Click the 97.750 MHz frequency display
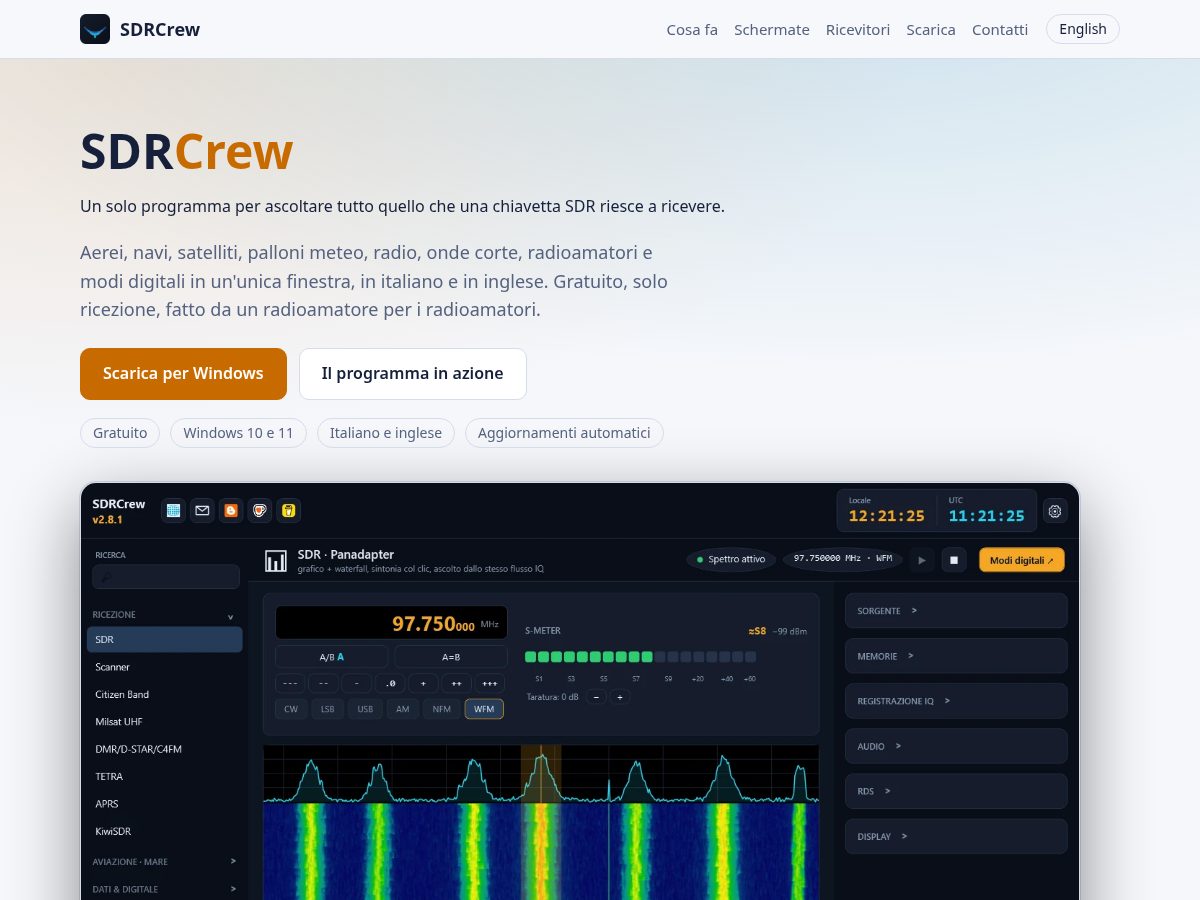The height and width of the screenshot is (900, 1200). [x=391, y=623]
